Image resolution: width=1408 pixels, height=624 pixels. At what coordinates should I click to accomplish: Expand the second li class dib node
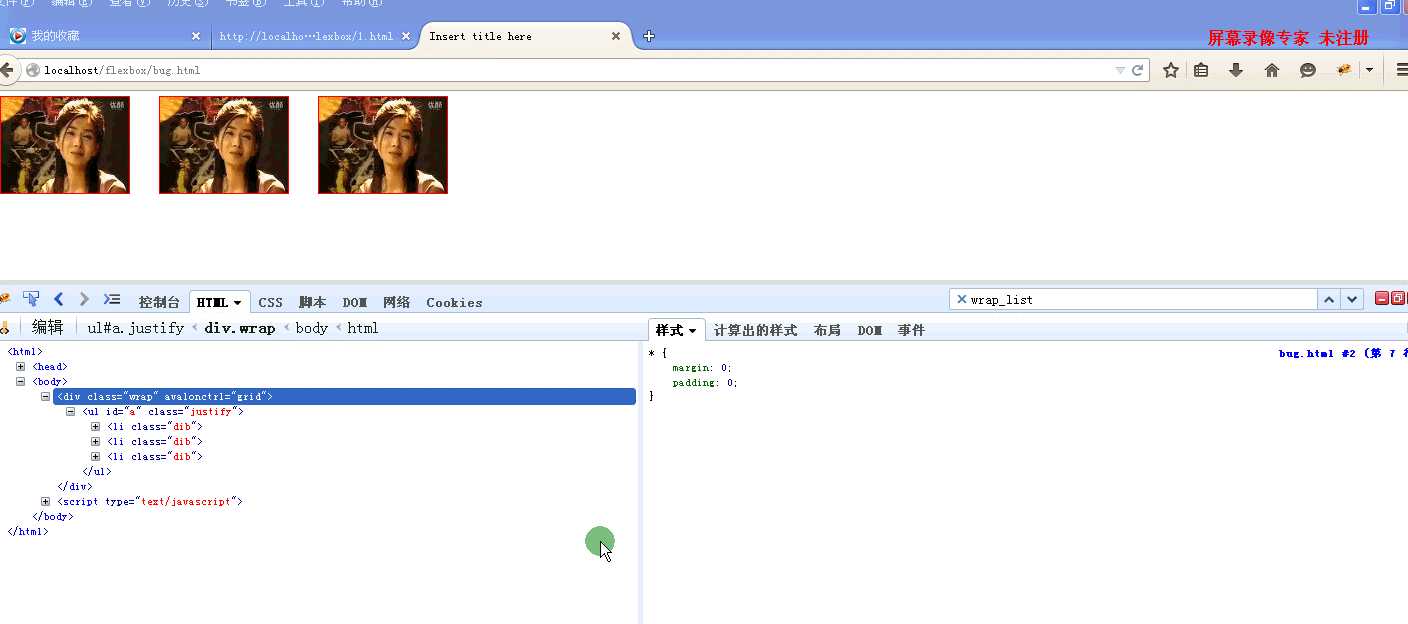[x=96, y=442]
